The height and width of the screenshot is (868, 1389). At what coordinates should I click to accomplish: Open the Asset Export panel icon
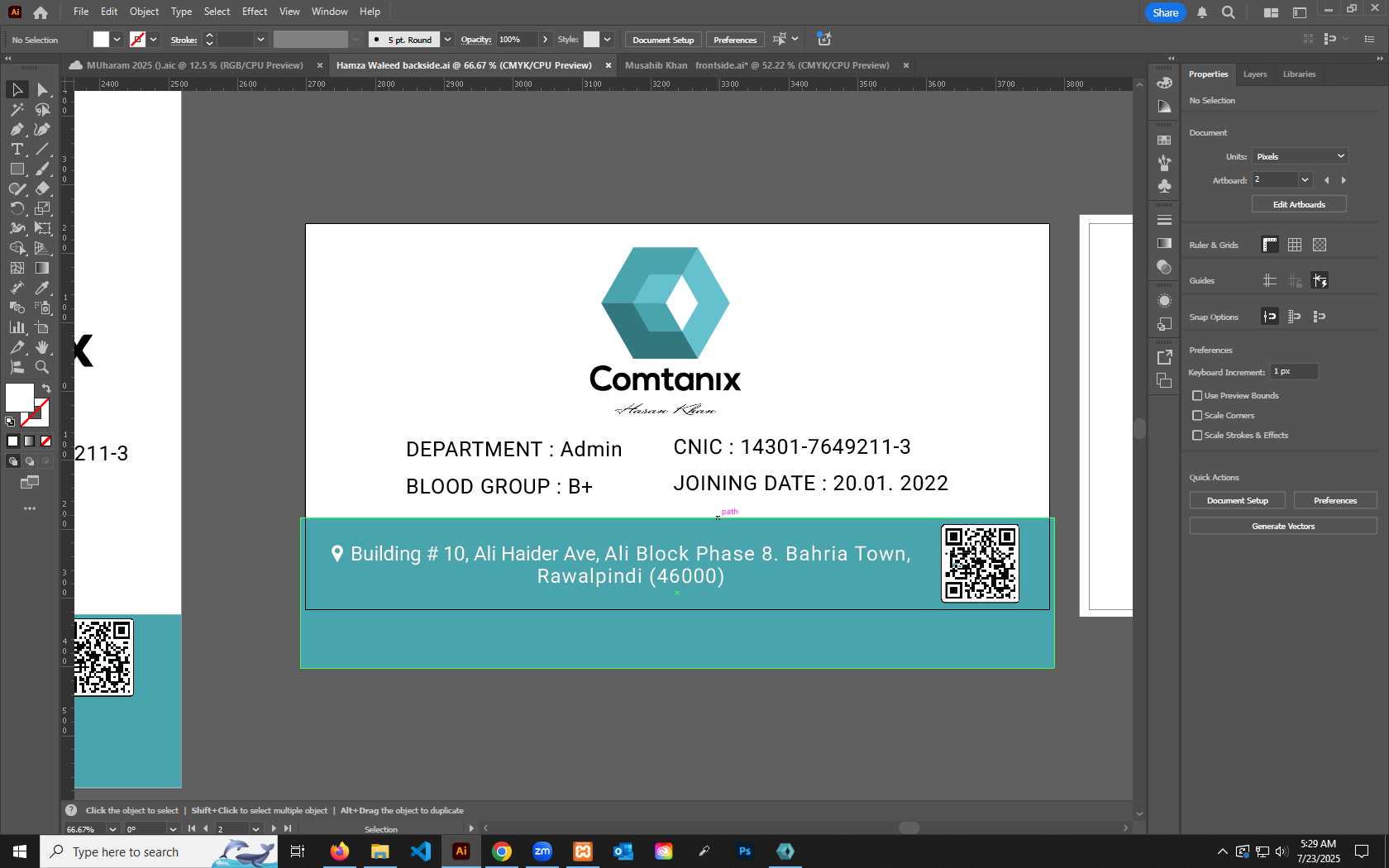tap(1164, 357)
